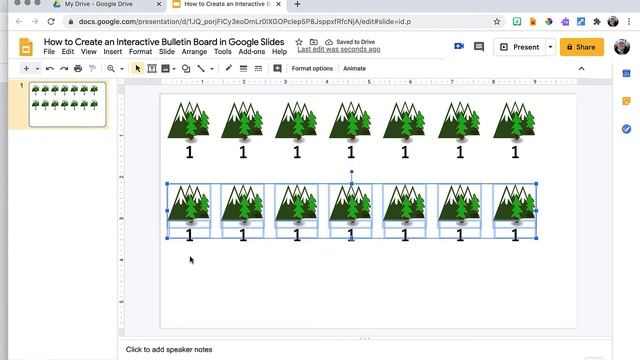Undo the last action
The height and width of the screenshot is (360, 640).
click(x=50, y=69)
